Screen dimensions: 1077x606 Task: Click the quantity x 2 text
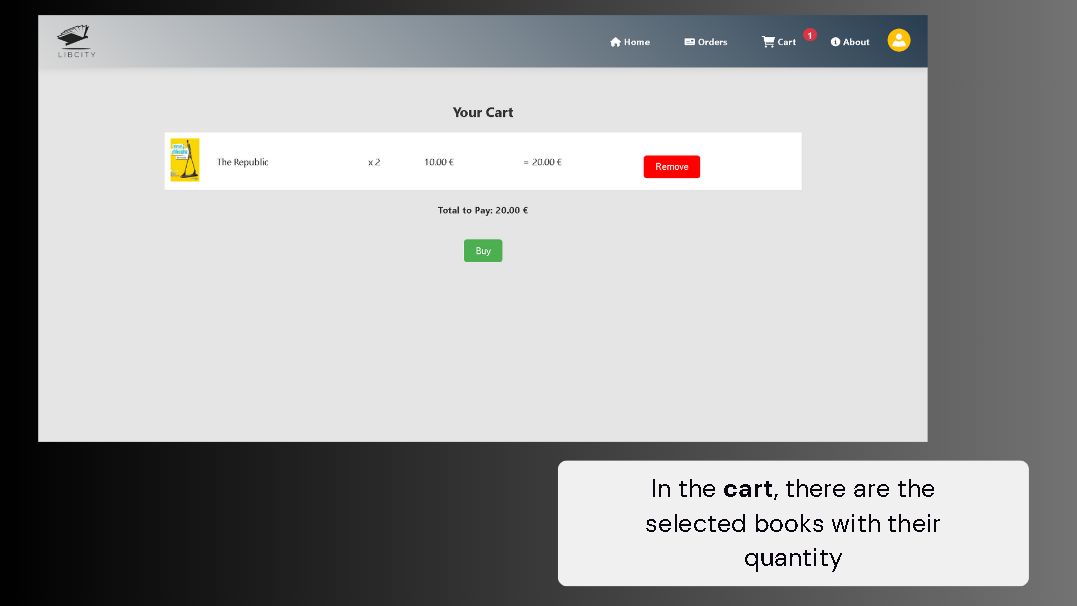tap(374, 162)
